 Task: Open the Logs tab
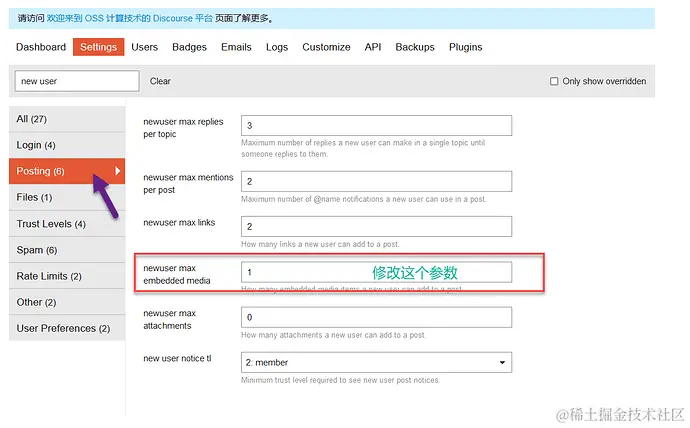(277, 47)
